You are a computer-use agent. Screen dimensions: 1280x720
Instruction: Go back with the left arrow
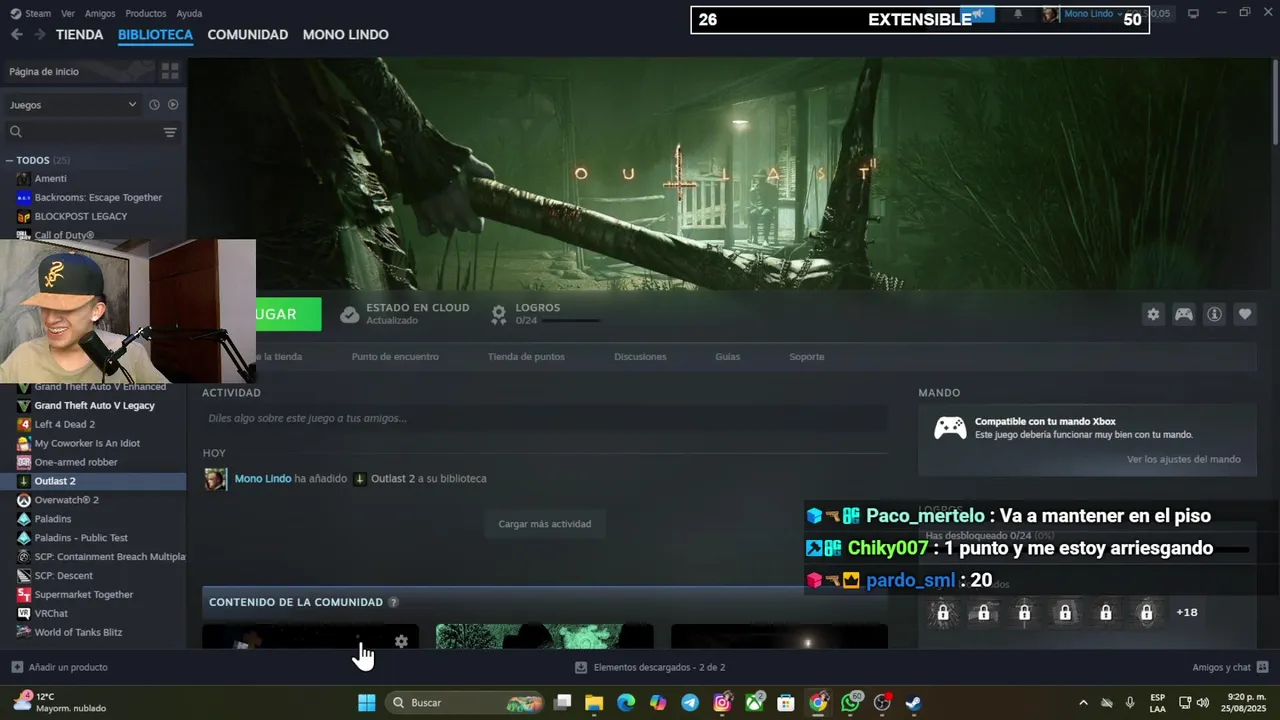point(17,34)
